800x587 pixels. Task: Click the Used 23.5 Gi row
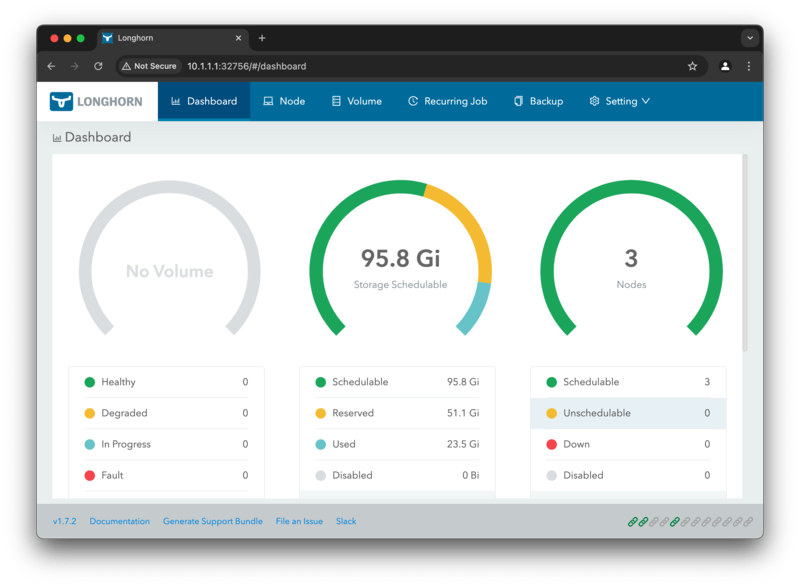tap(397, 444)
